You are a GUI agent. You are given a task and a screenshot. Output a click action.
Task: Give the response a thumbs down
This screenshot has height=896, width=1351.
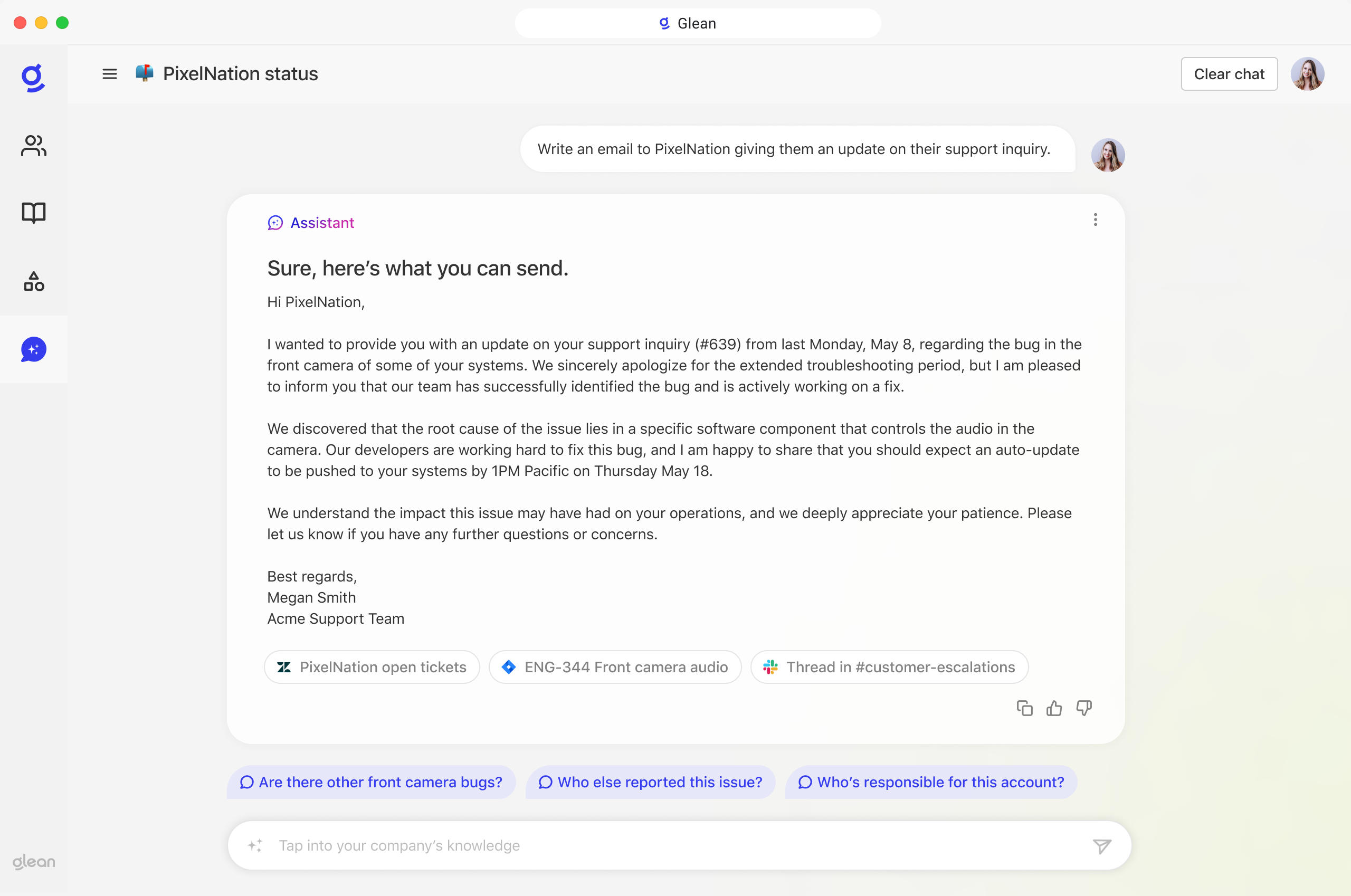tap(1083, 708)
